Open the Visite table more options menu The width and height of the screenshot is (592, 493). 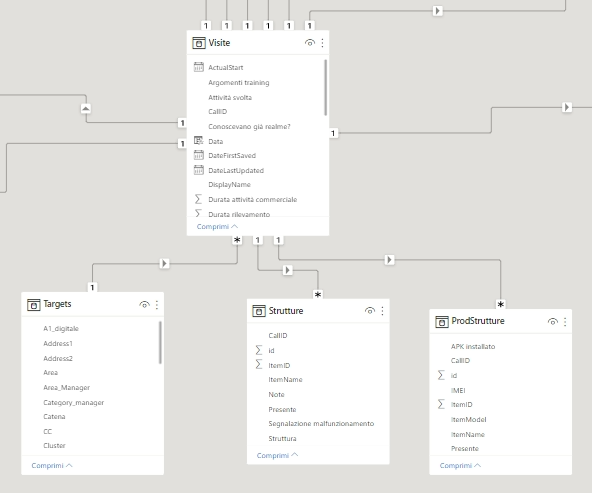coord(322,43)
